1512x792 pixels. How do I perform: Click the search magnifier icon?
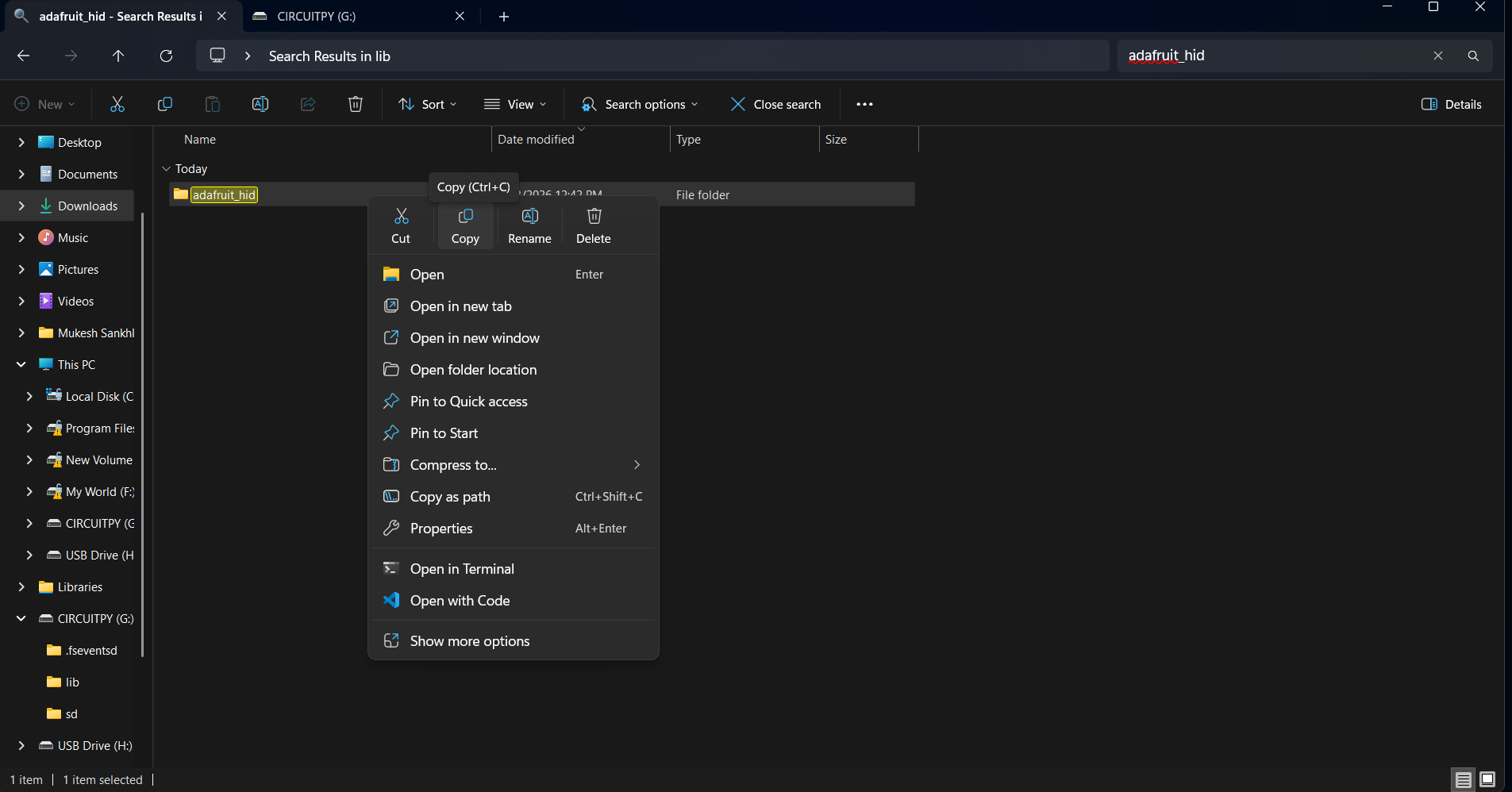click(x=1473, y=56)
